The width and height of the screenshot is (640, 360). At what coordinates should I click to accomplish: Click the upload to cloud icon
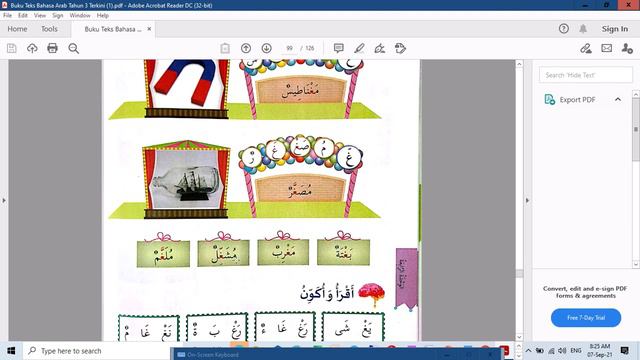tap(32, 48)
